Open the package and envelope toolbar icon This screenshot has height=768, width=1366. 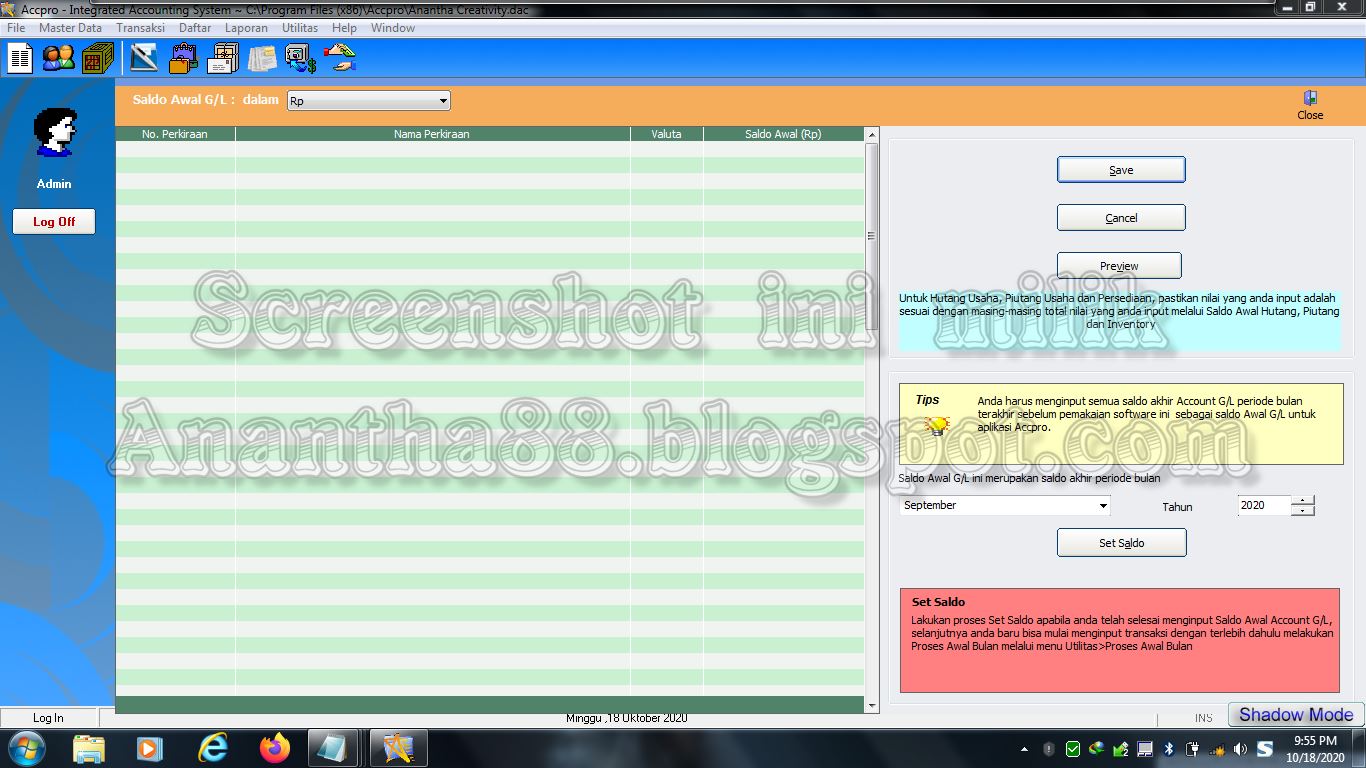coord(223,59)
